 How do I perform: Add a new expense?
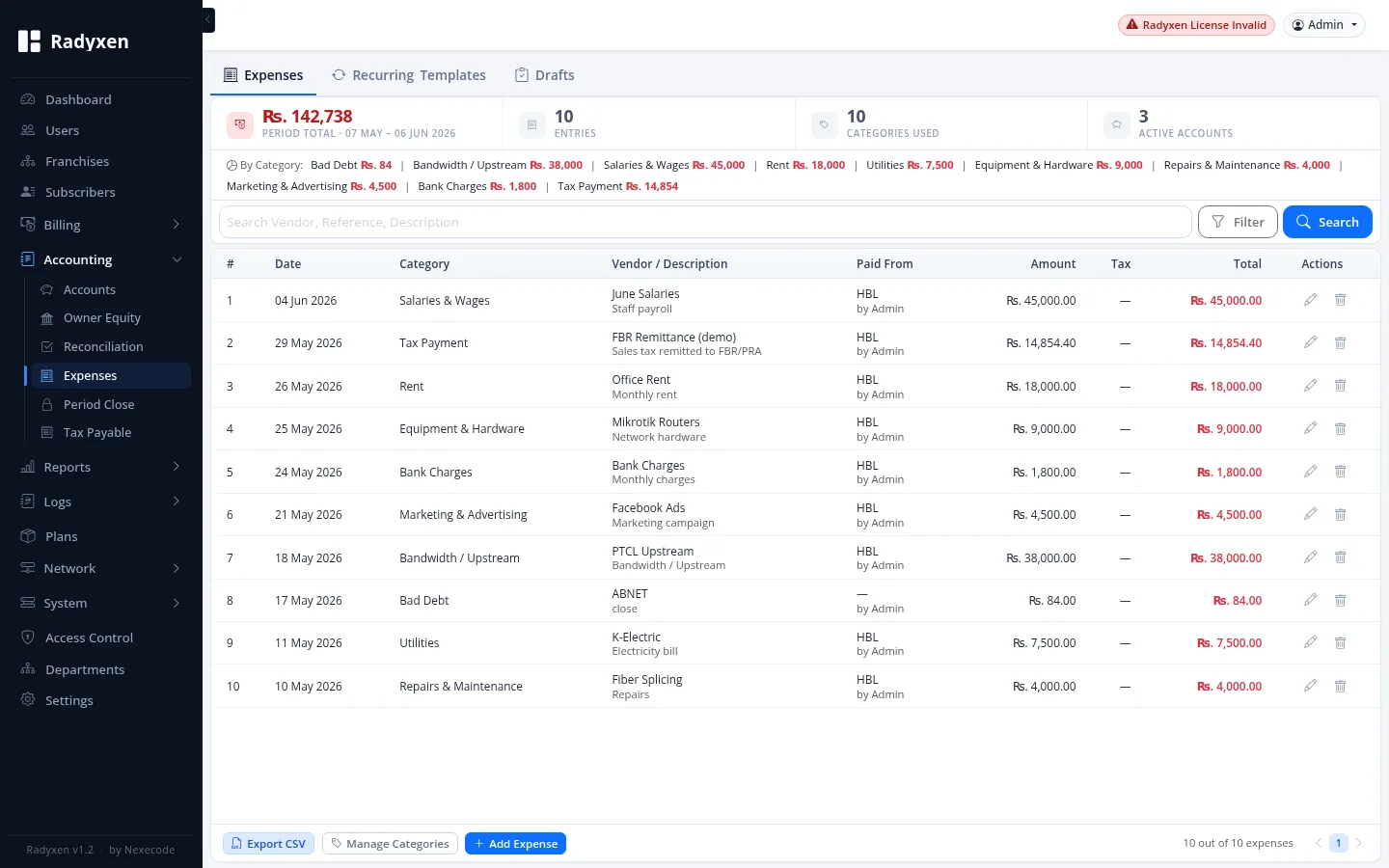pos(515,844)
